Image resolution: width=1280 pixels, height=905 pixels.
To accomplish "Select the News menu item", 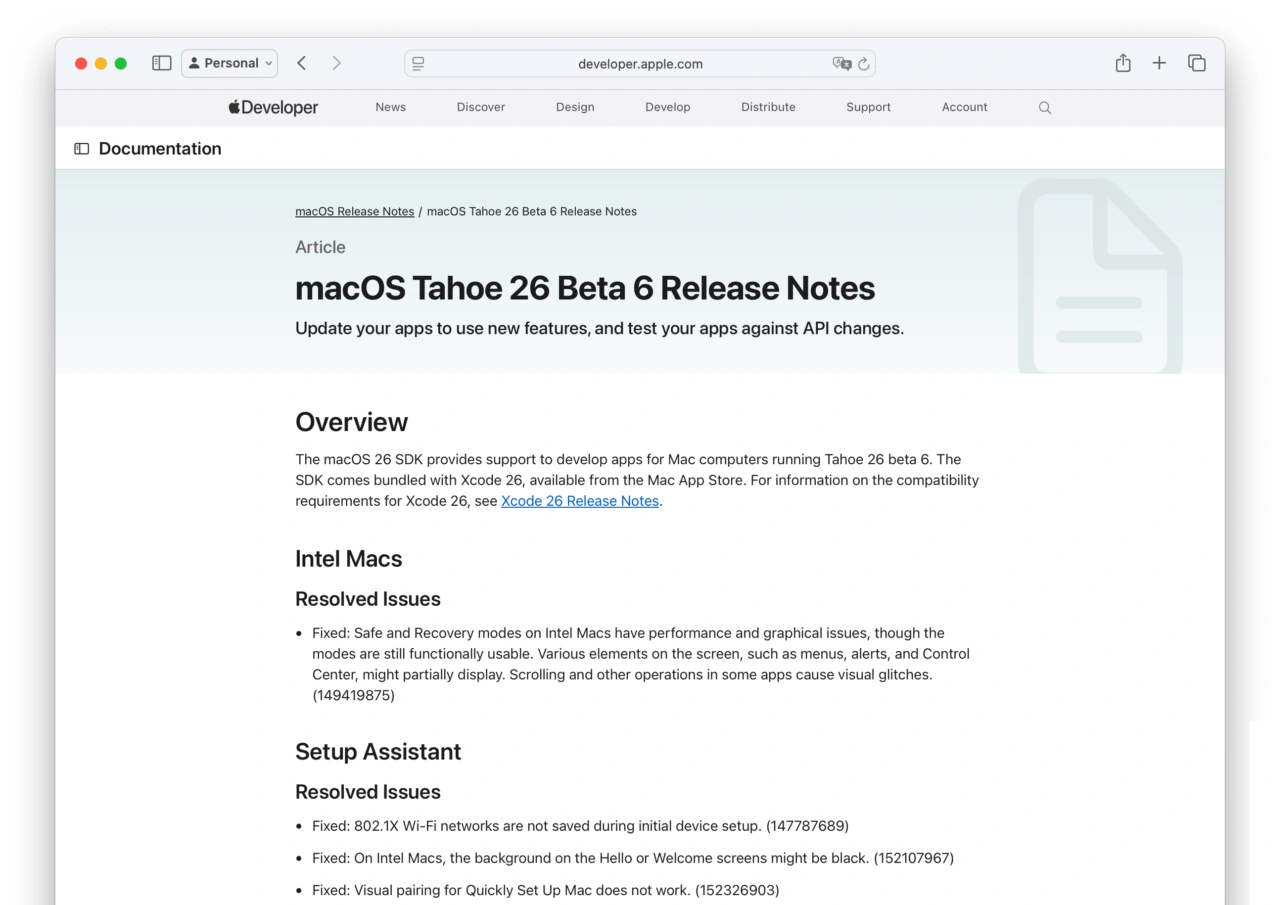I will coord(390,107).
